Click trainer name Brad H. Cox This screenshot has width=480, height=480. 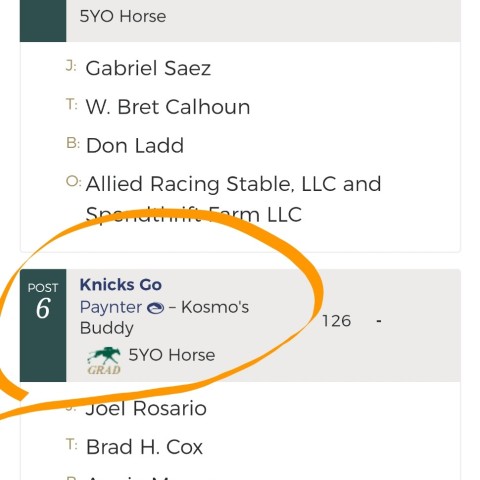144,447
